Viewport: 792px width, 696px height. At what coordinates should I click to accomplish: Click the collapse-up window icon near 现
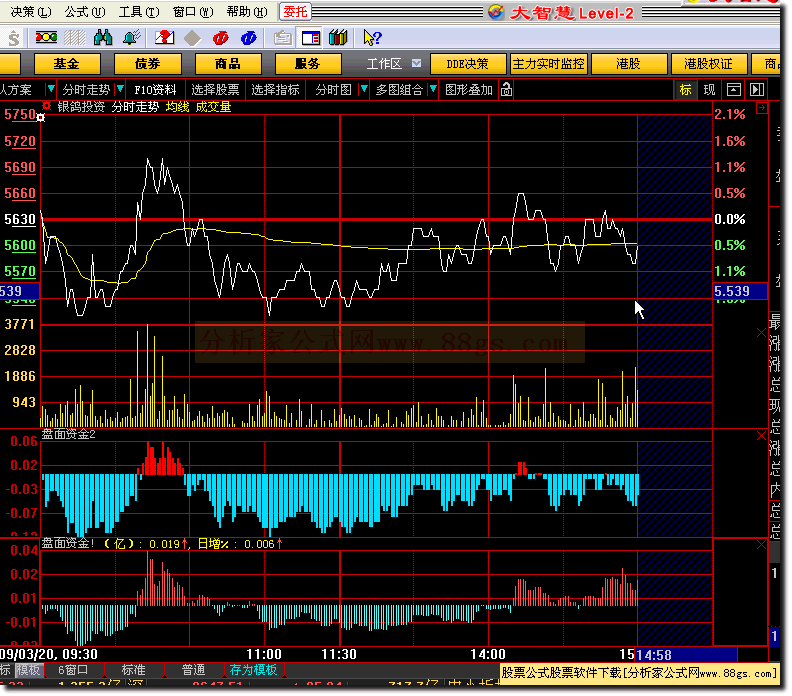point(733,90)
